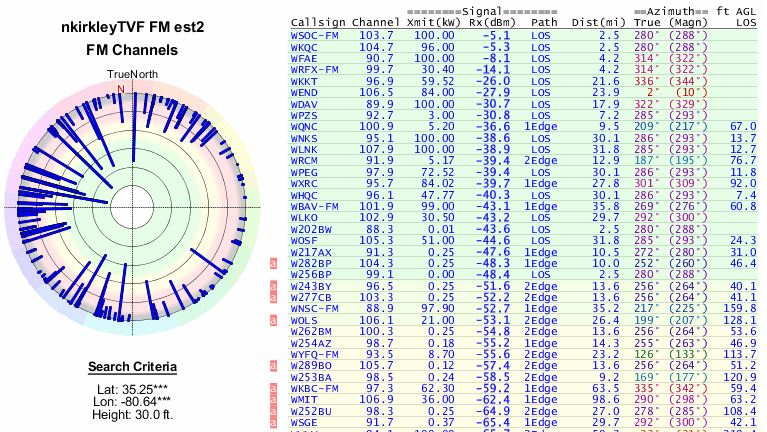Click the red 'a' marker beside W252BU

click(271, 412)
